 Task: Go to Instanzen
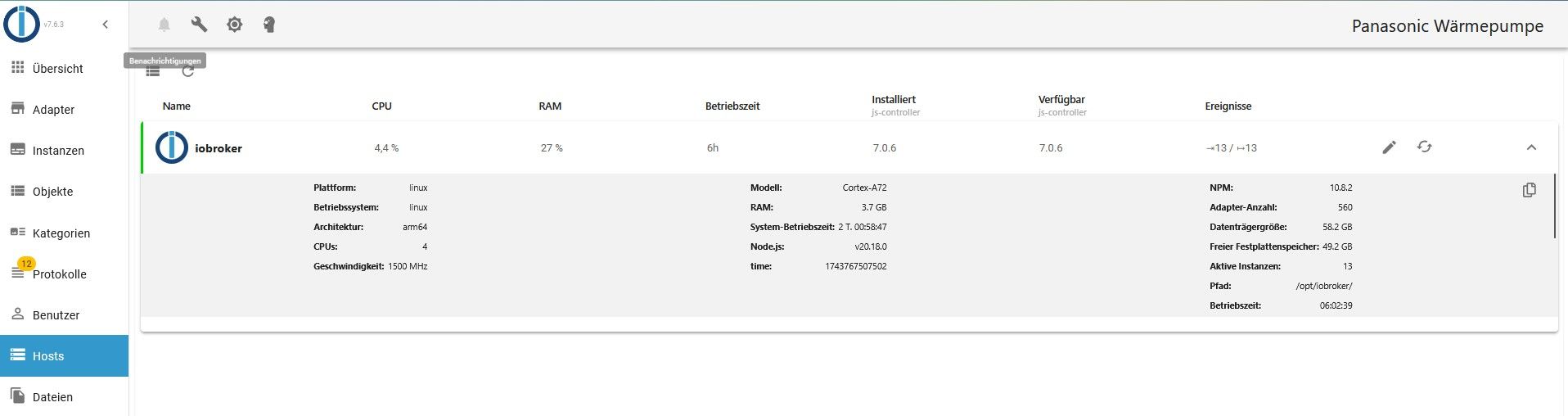click(x=64, y=151)
